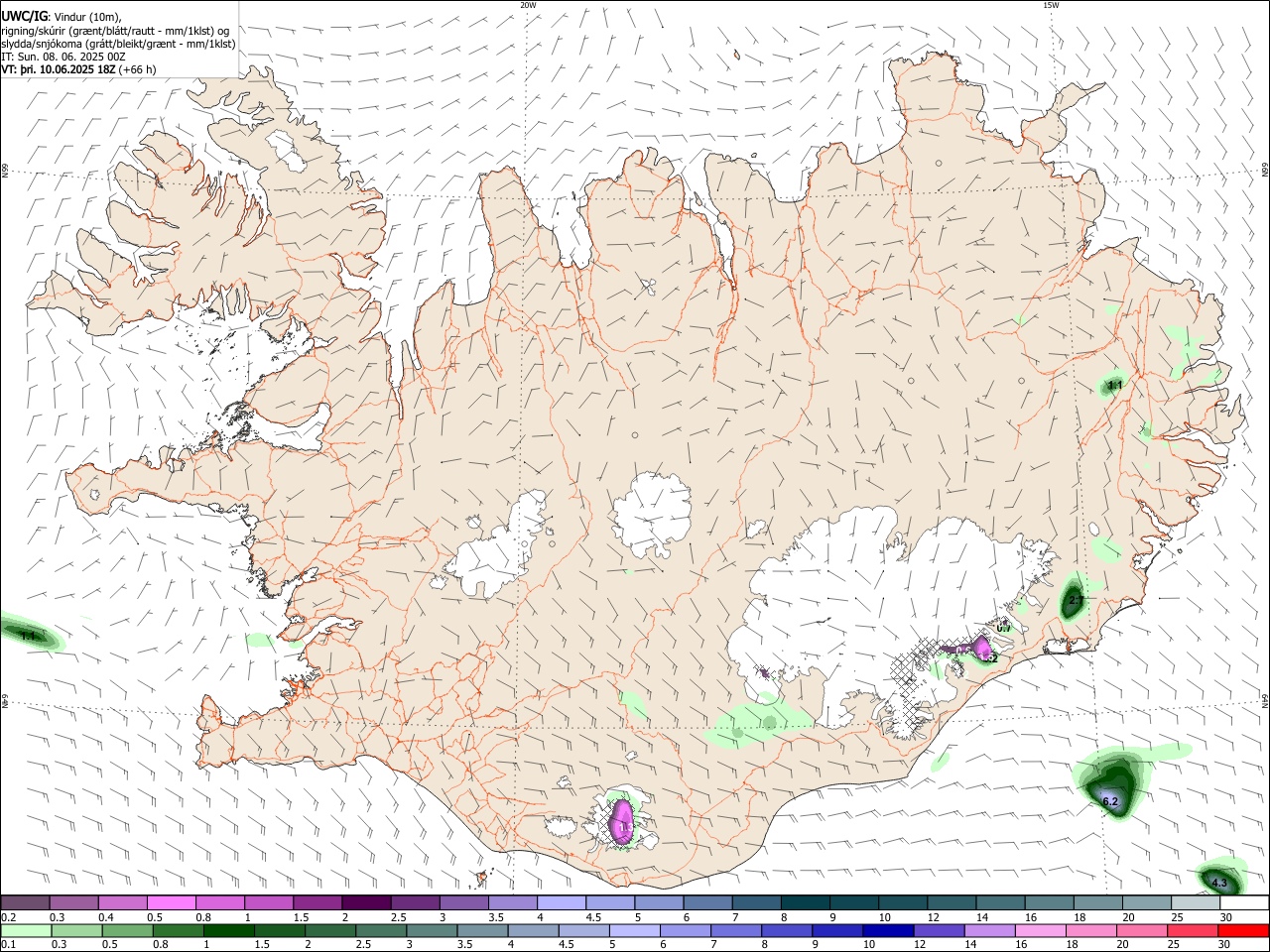The width and height of the screenshot is (1270, 952).
Task: Pick the deep blue 10 swatch, lower scale
Action: tap(887, 931)
